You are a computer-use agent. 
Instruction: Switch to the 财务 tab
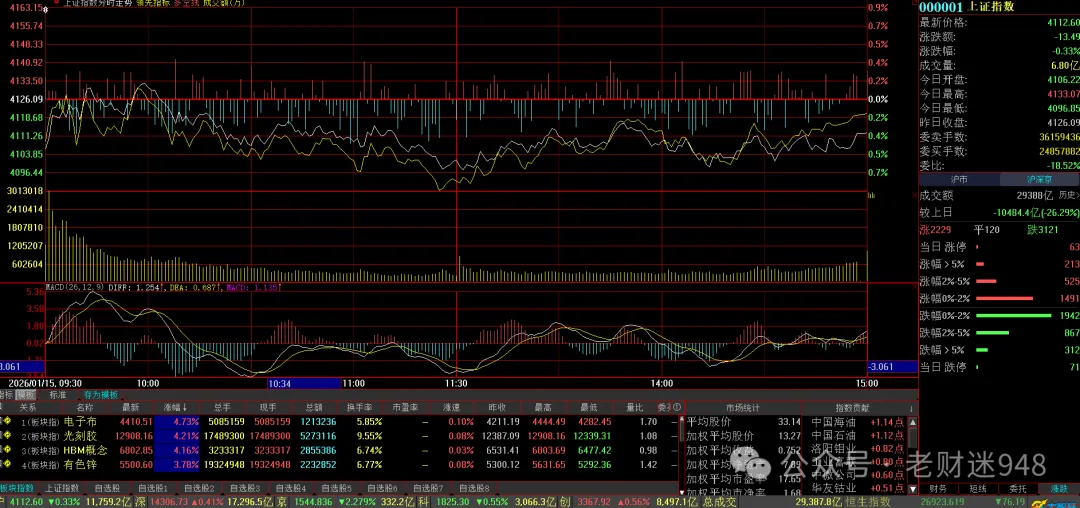tap(937, 489)
